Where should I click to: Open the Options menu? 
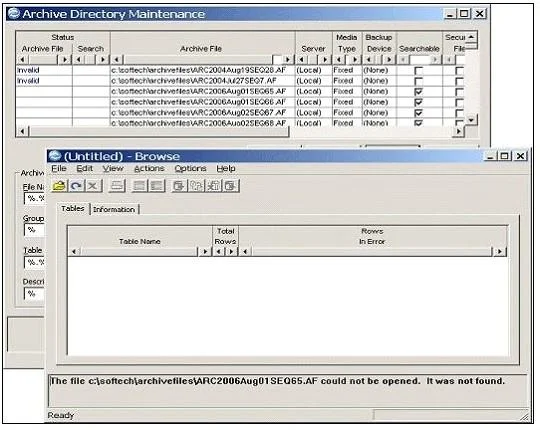click(190, 168)
